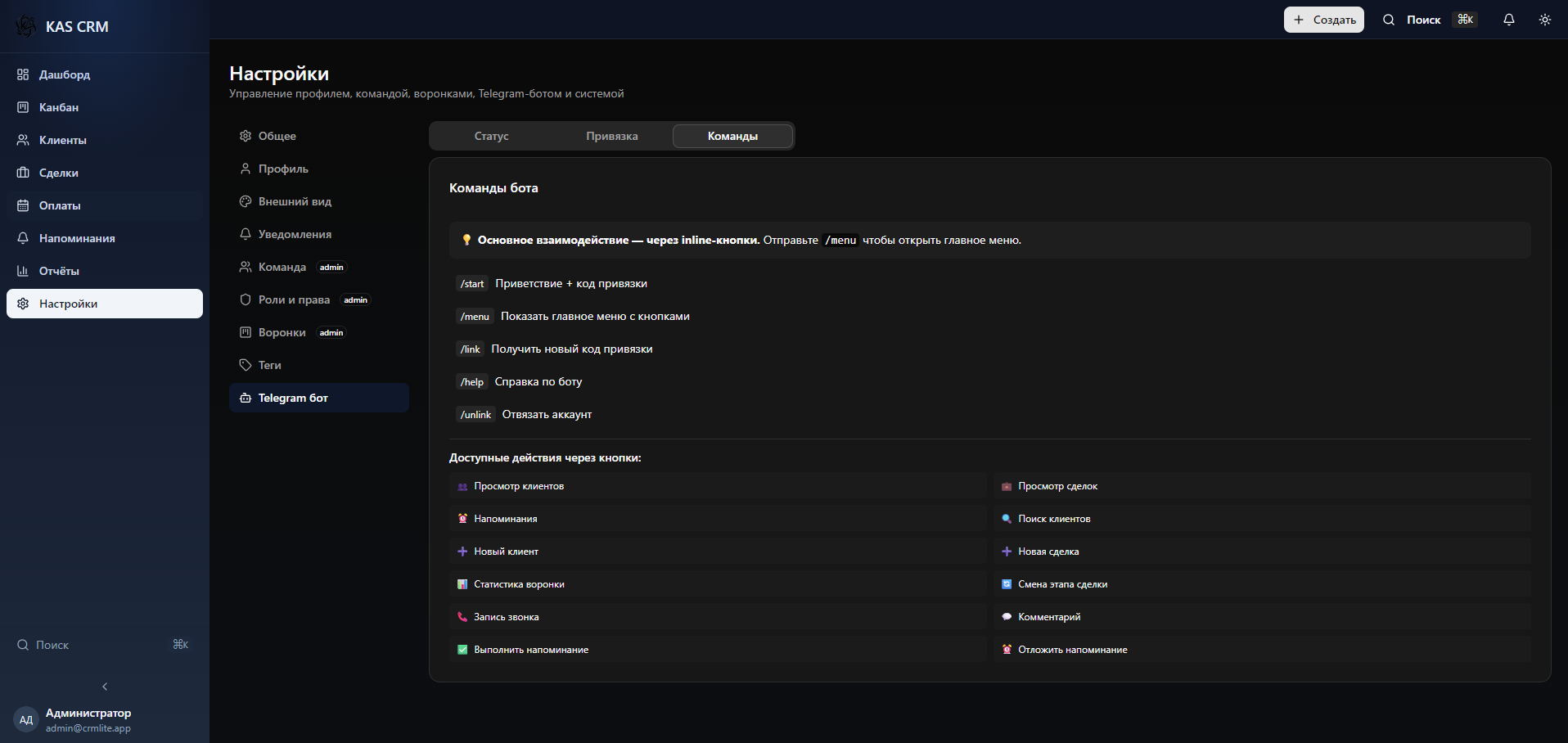Switch to the Статус tab
1568x743 pixels.
[x=491, y=136]
